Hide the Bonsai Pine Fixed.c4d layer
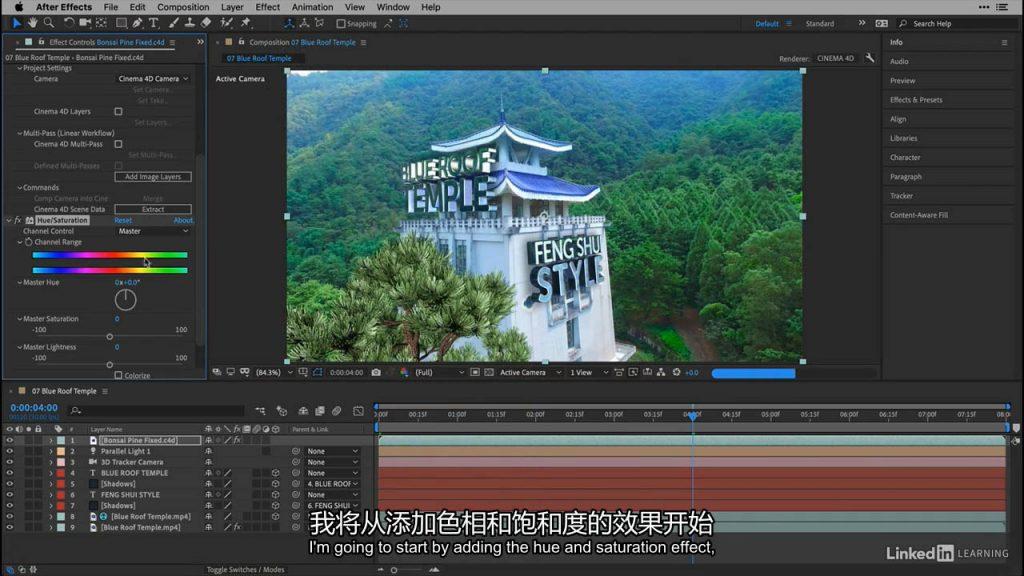Viewport: 1024px width, 576px height. point(9,440)
